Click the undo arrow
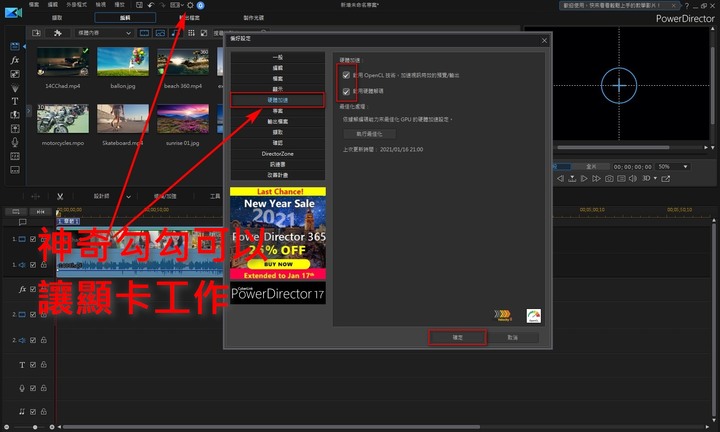Image resolution: width=720 pixels, height=432 pixels. (151, 5)
